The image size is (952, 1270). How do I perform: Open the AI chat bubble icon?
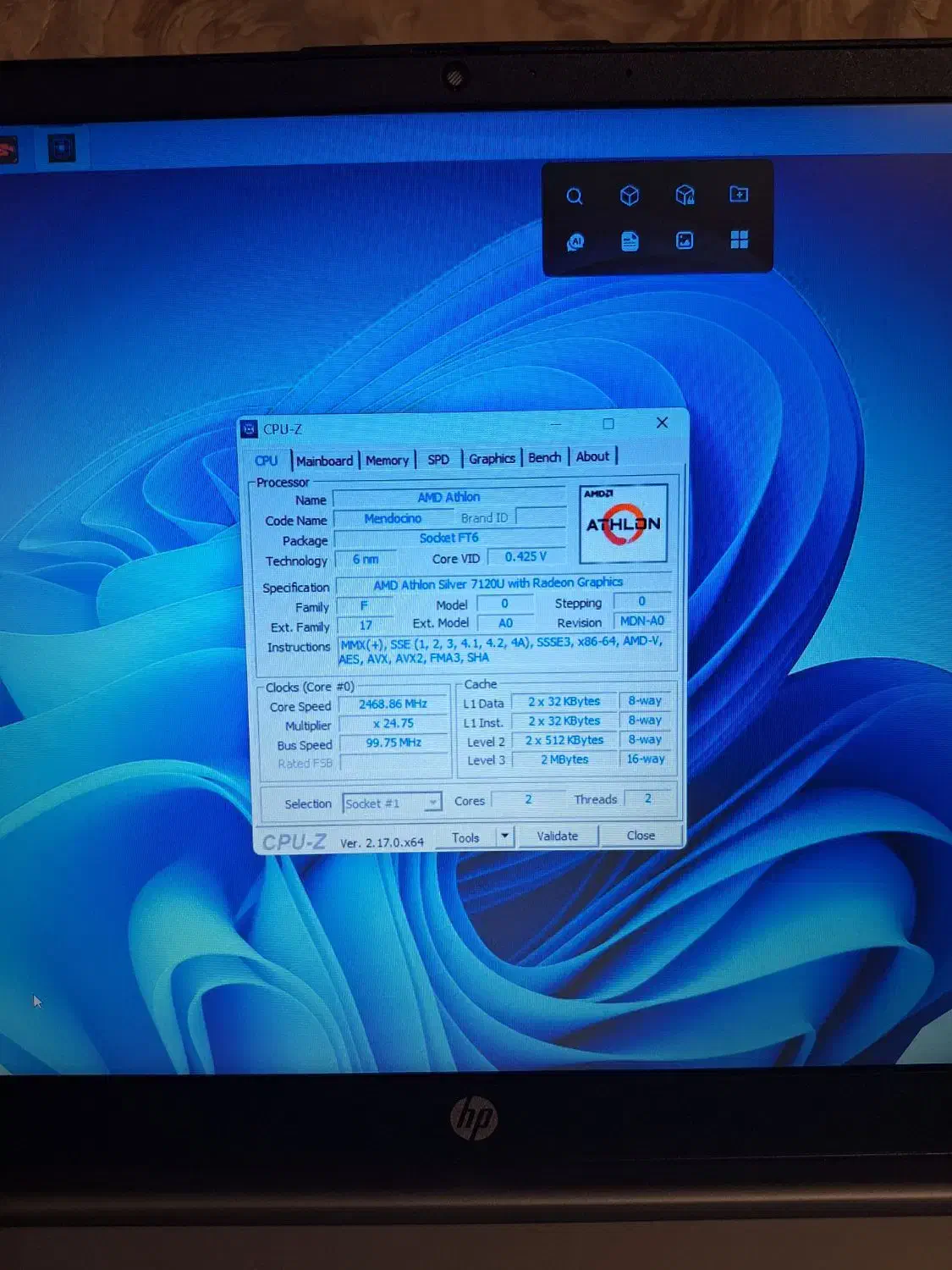point(575,242)
